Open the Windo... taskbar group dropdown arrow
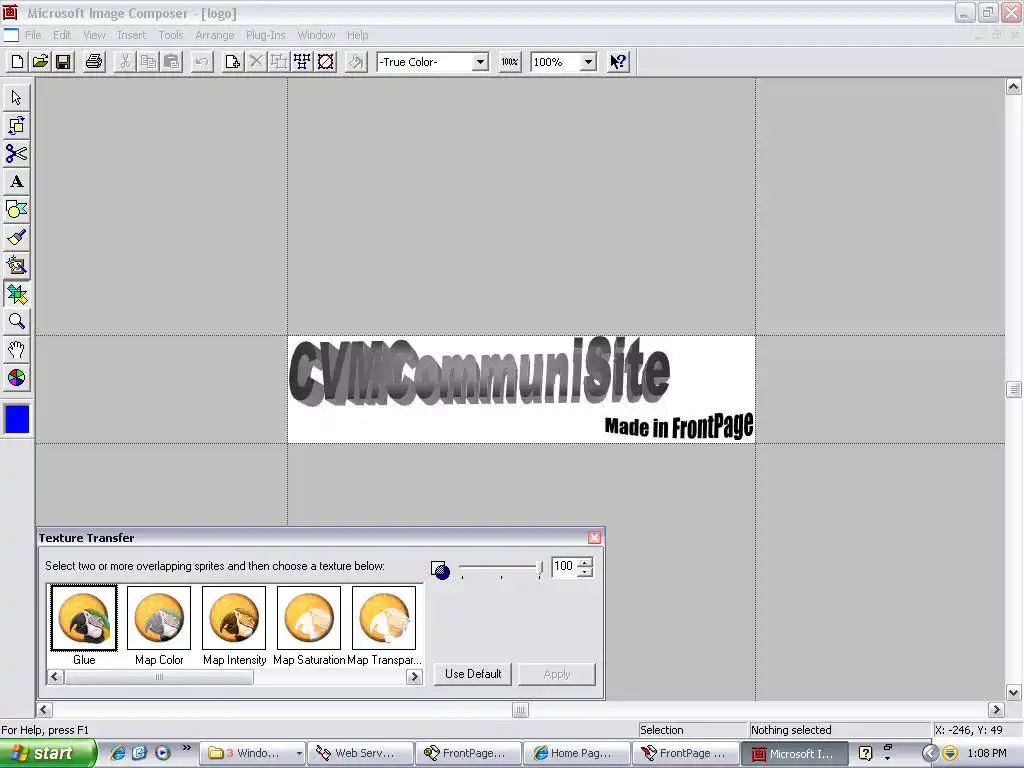 point(299,754)
